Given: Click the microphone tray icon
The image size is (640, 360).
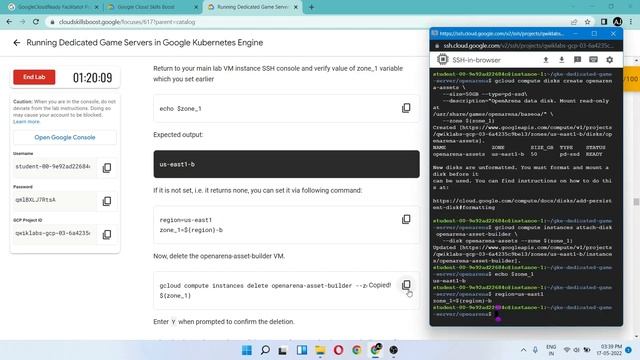Looking at the screenshot, I should coord(536,350).
